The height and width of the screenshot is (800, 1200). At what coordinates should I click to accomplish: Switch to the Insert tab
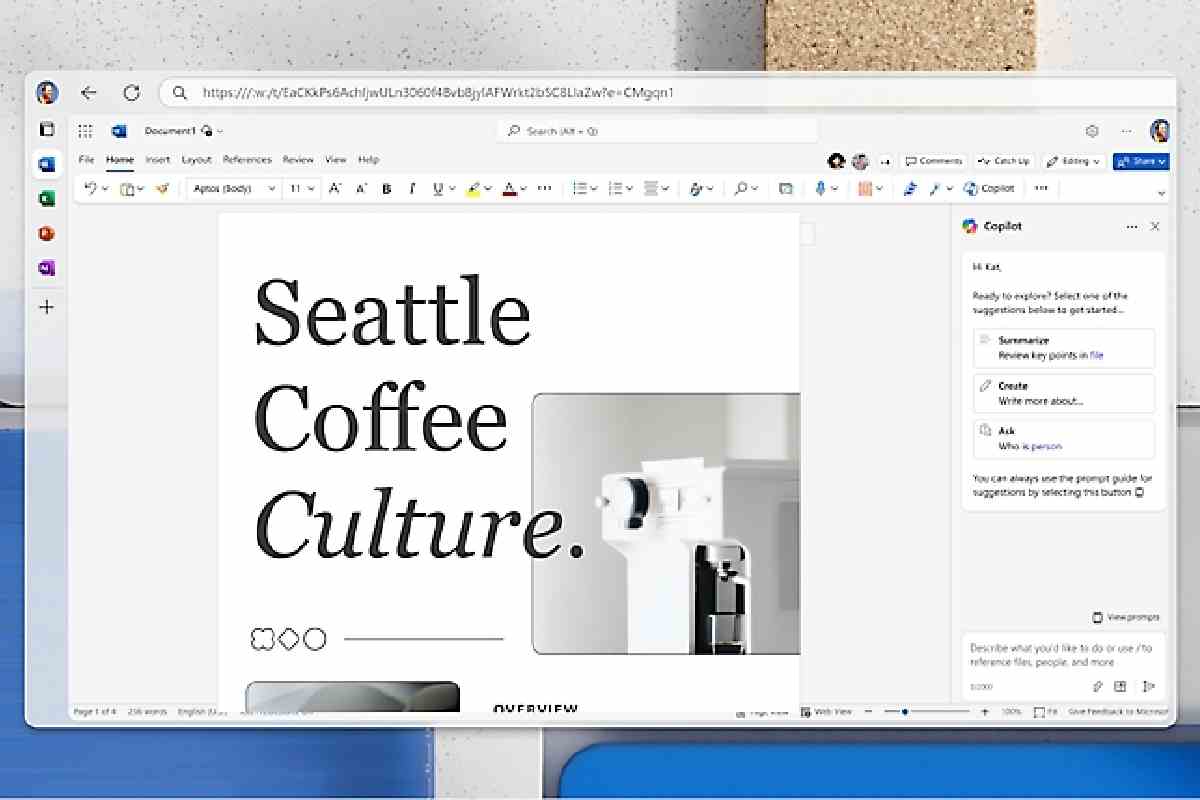point(157,160)
